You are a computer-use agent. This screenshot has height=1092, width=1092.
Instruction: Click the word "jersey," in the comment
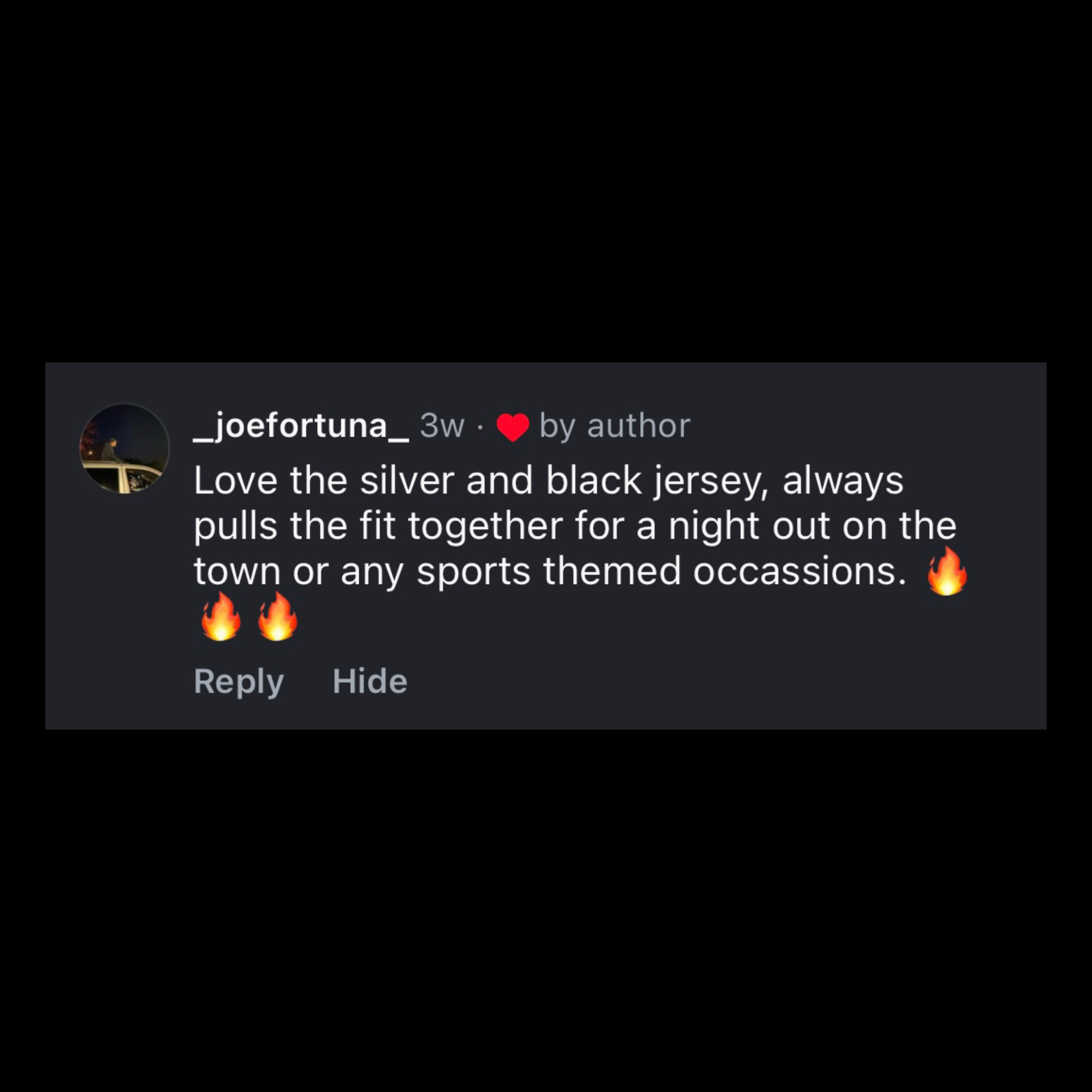coord(711,481)
